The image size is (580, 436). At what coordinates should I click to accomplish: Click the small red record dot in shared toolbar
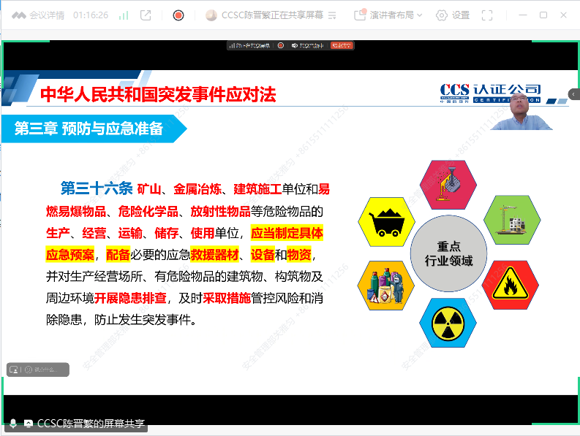pos(281,45)
